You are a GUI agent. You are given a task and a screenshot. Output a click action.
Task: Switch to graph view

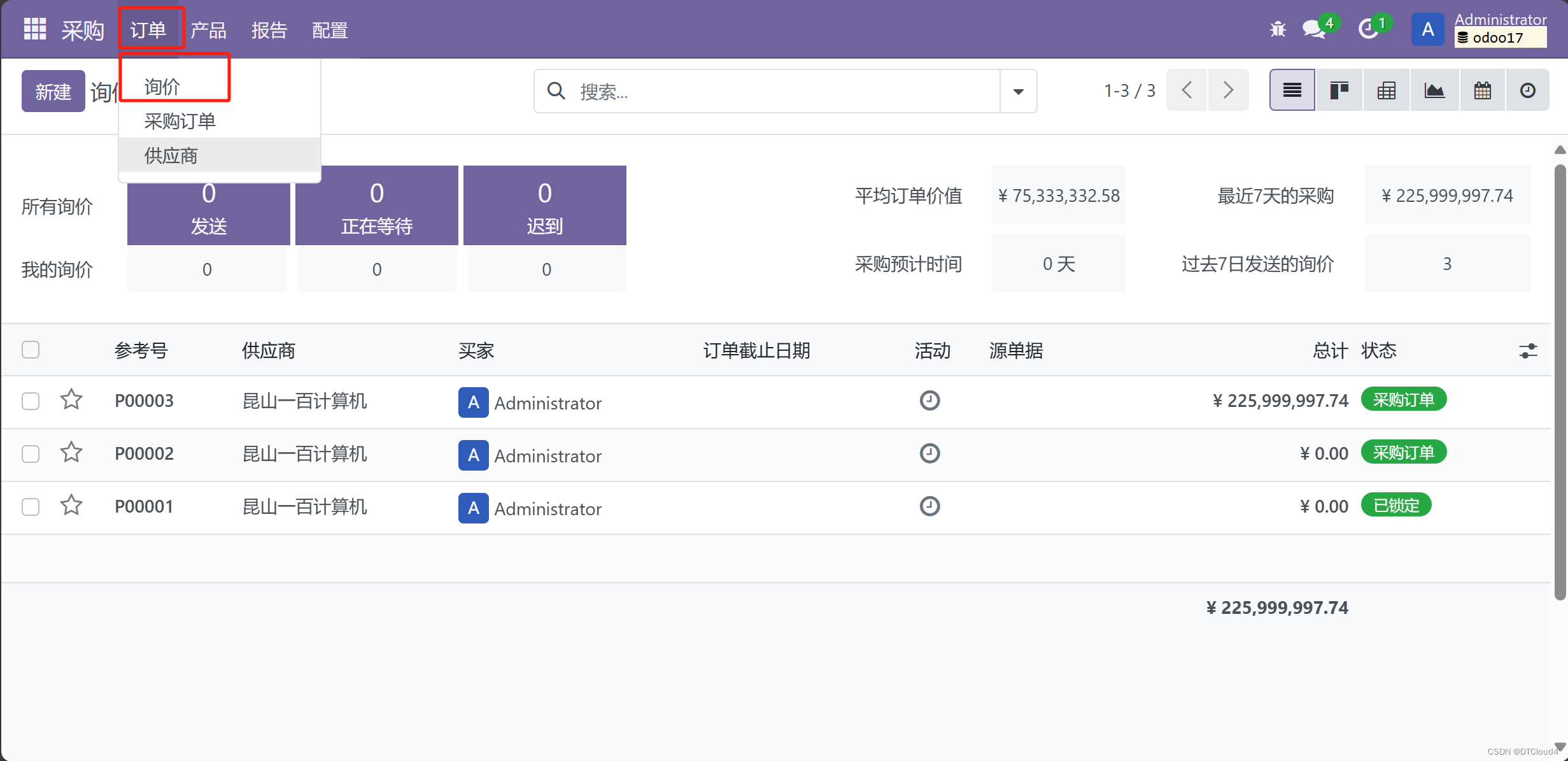1435,90
